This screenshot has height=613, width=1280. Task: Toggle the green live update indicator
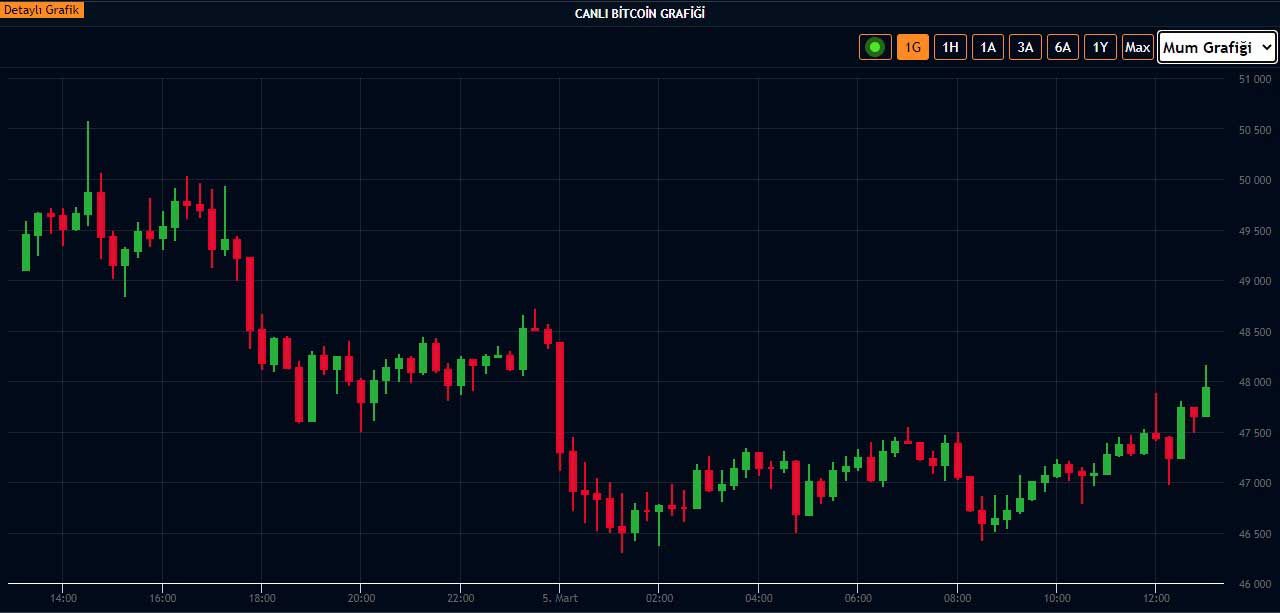(875, 47)
